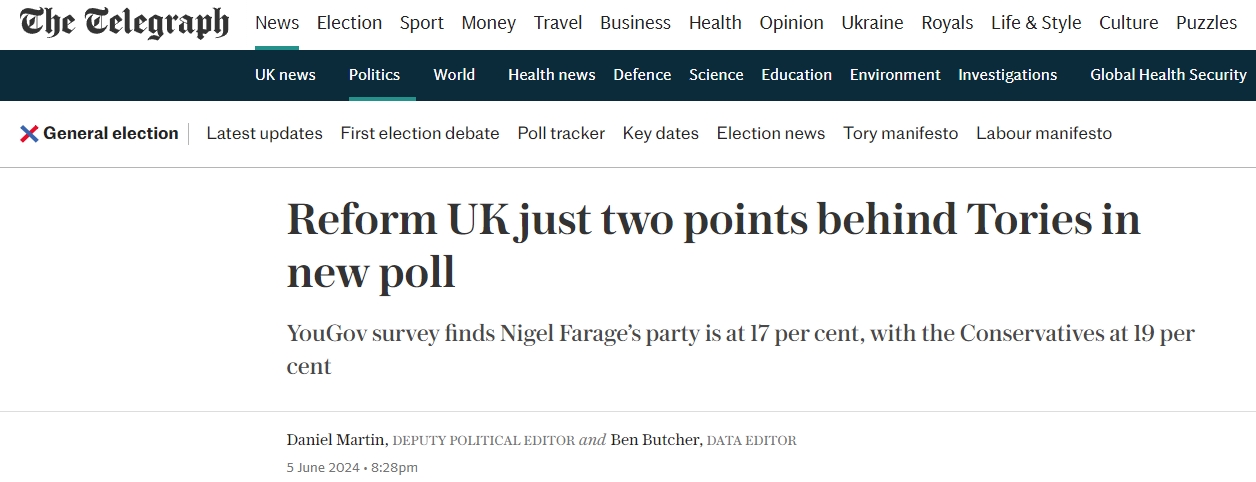This screenshot has width=1256, height=482.
Task: Open the Poll tracker
Action: [561, 133]
